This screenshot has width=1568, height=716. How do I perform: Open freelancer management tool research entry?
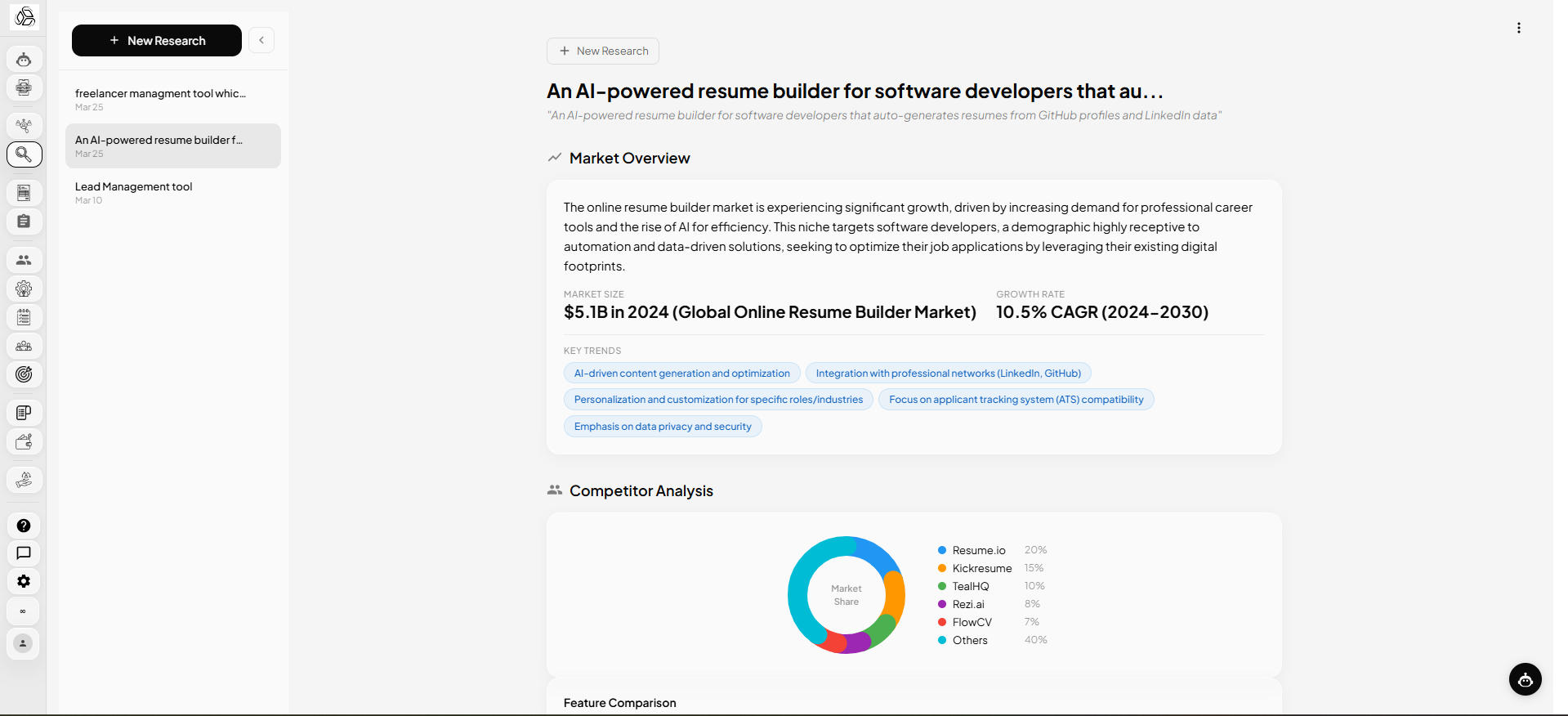click(173, 100)
